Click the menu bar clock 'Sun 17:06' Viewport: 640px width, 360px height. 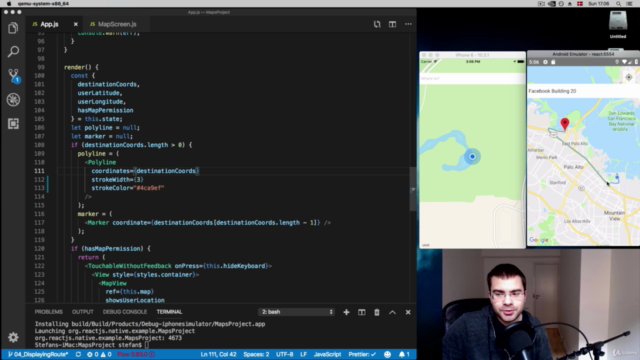(x=598, y=4)
